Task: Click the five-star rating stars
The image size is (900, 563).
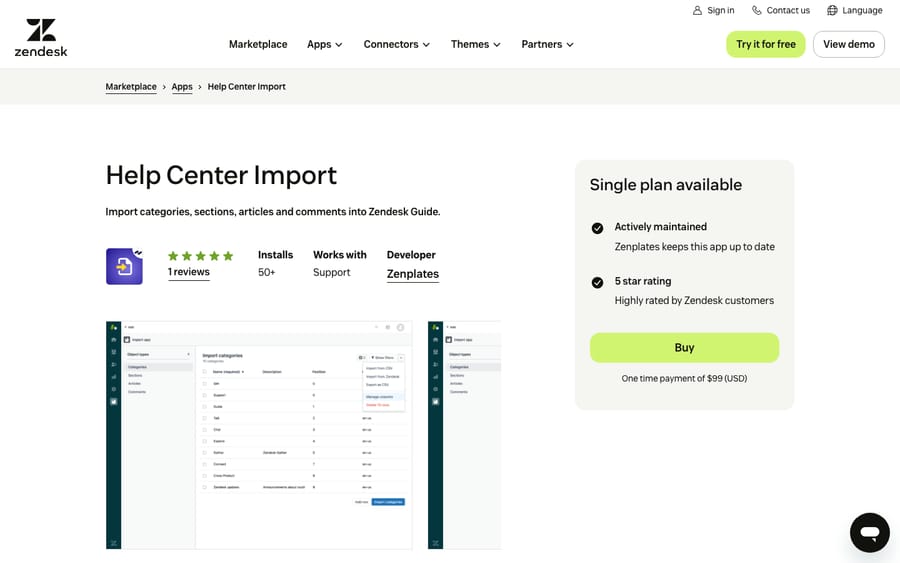Action: pos(200,256)
